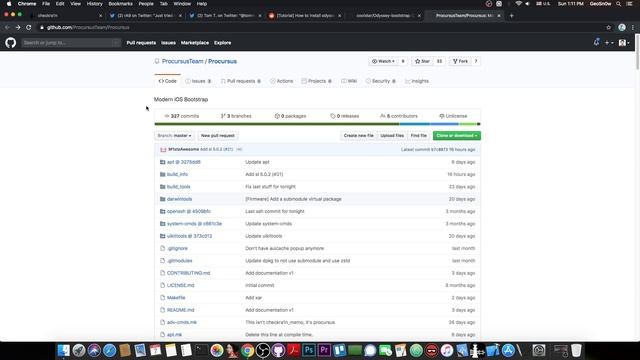640x360 pixels.
Task: Open Terminal from the dock
Action: click(201, 350)
